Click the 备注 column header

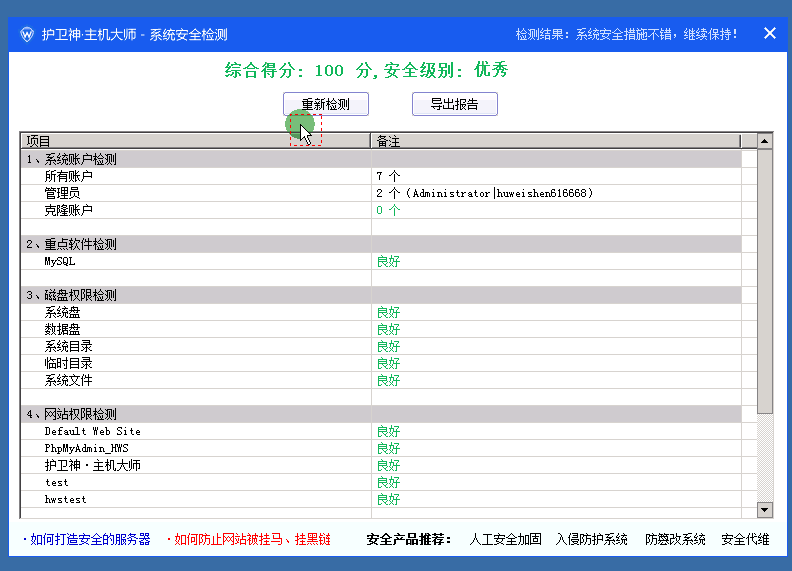click(555, 141)
